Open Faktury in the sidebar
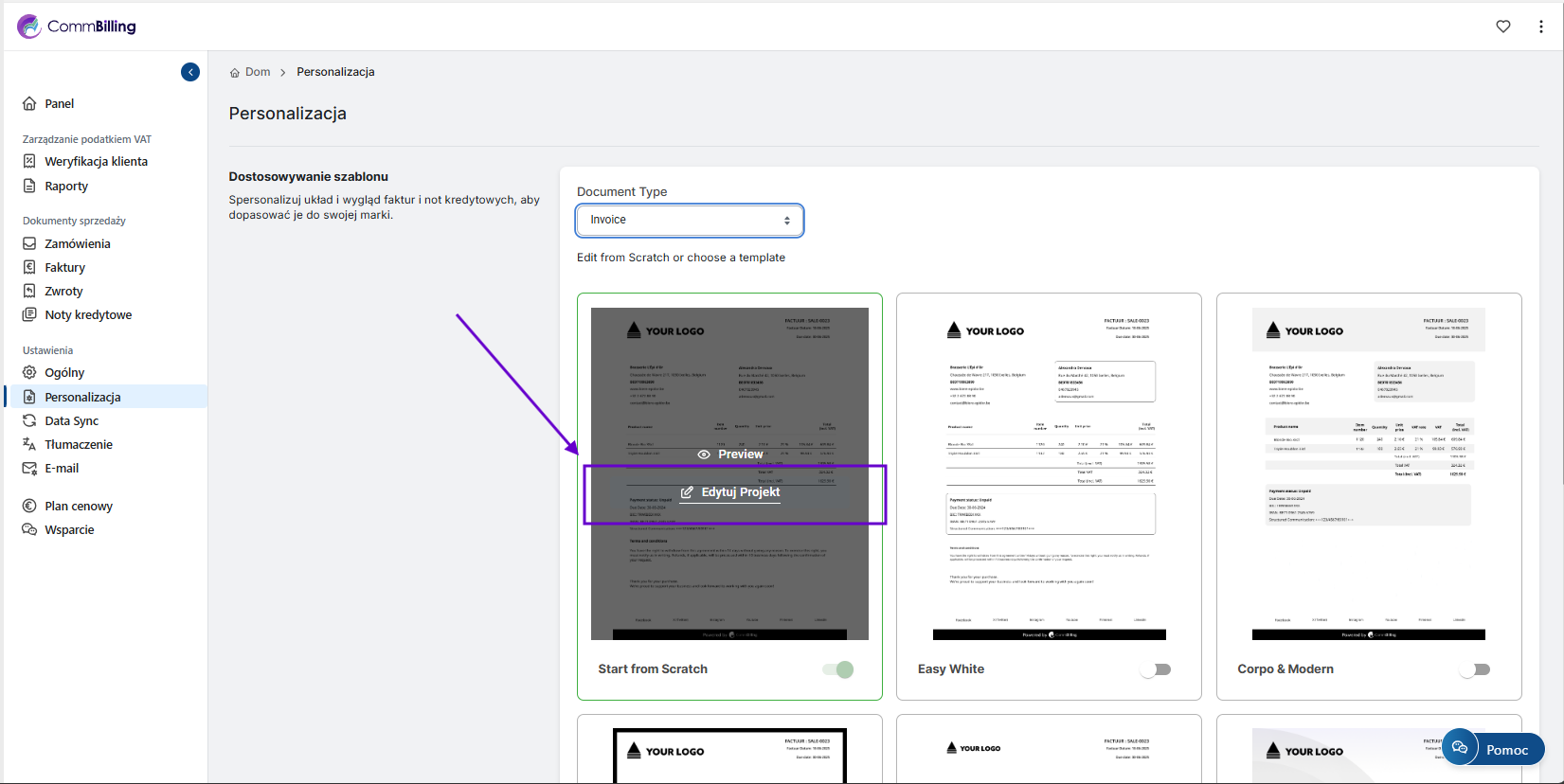The image size is (1564, 784). (64, 268)
